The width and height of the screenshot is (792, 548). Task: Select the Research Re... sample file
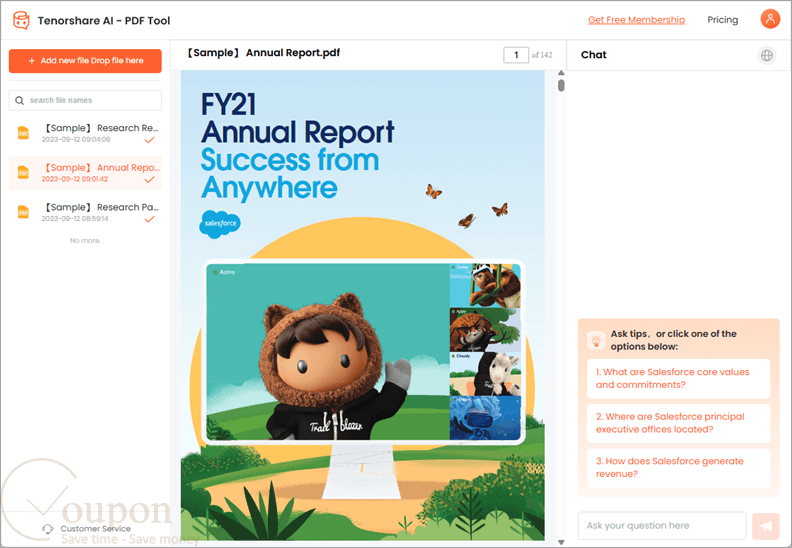click(85, 133)
